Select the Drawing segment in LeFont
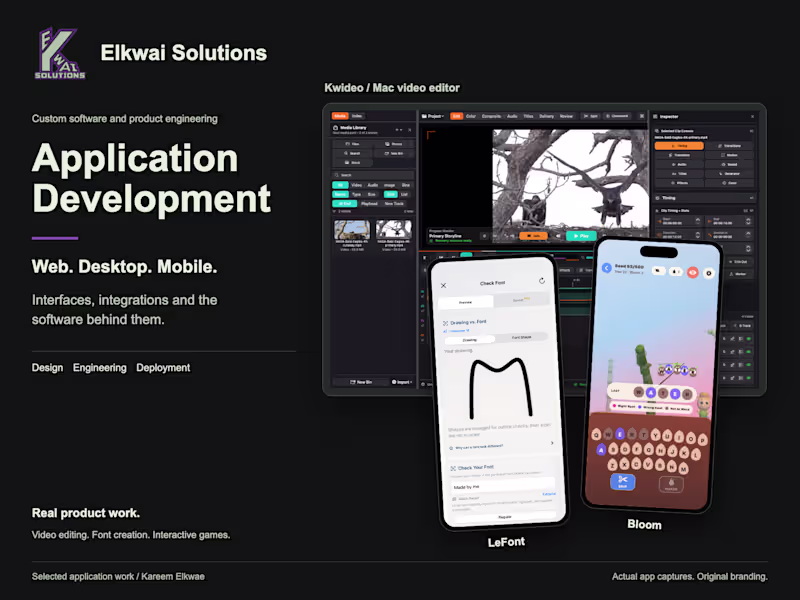 (x=469, y=339)
